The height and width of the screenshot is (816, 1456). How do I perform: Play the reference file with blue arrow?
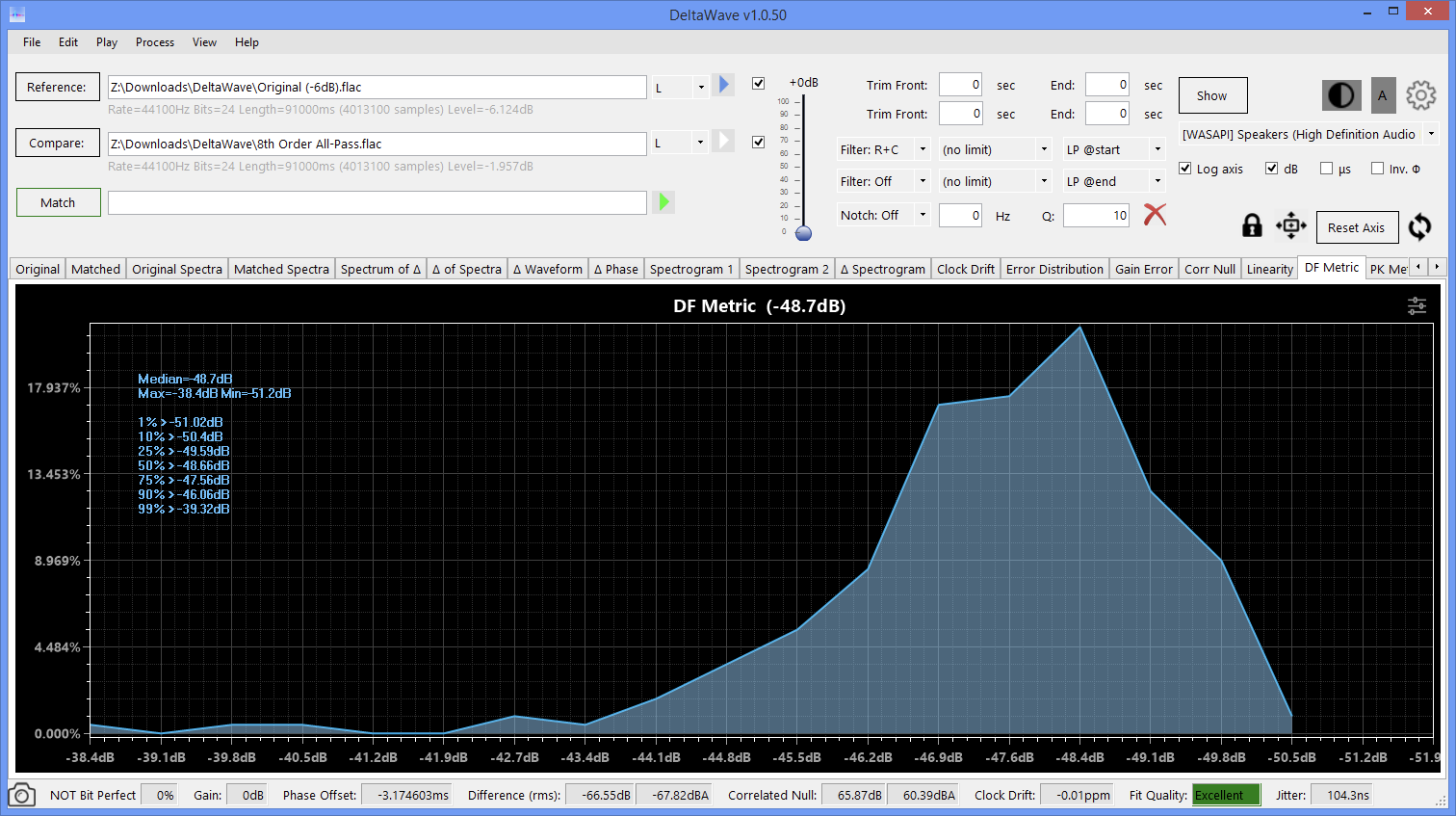725,85
